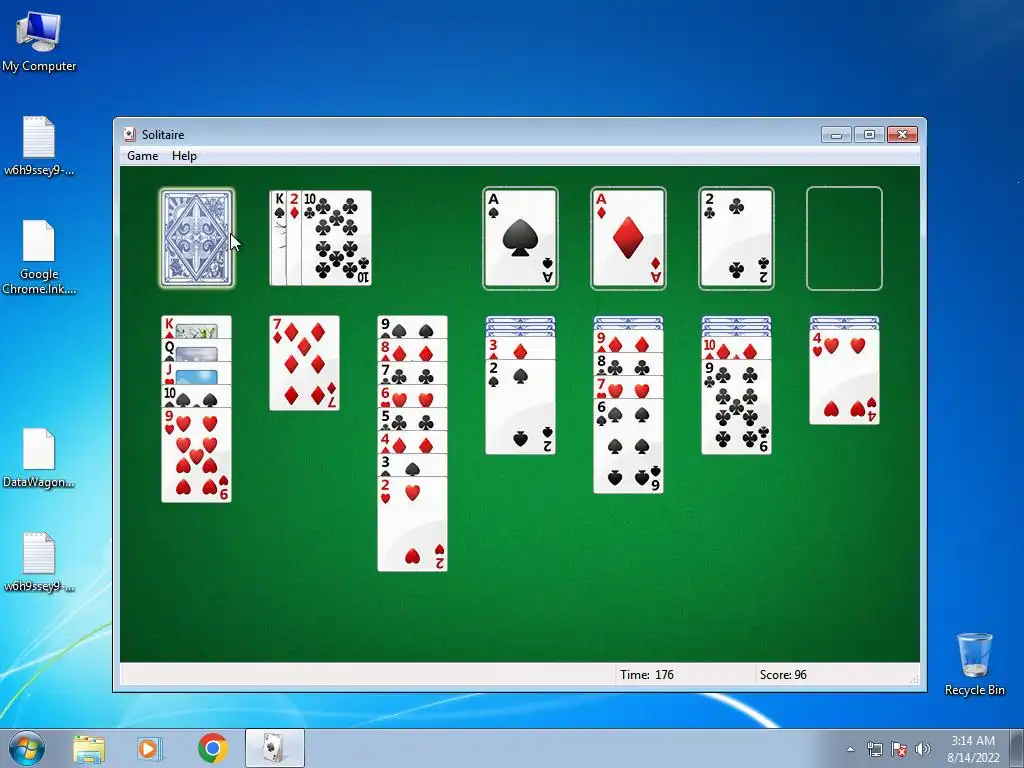Select the 8 of clubs in fifth column
Viewport: 1024px width, 768px height.
point(628,364)
